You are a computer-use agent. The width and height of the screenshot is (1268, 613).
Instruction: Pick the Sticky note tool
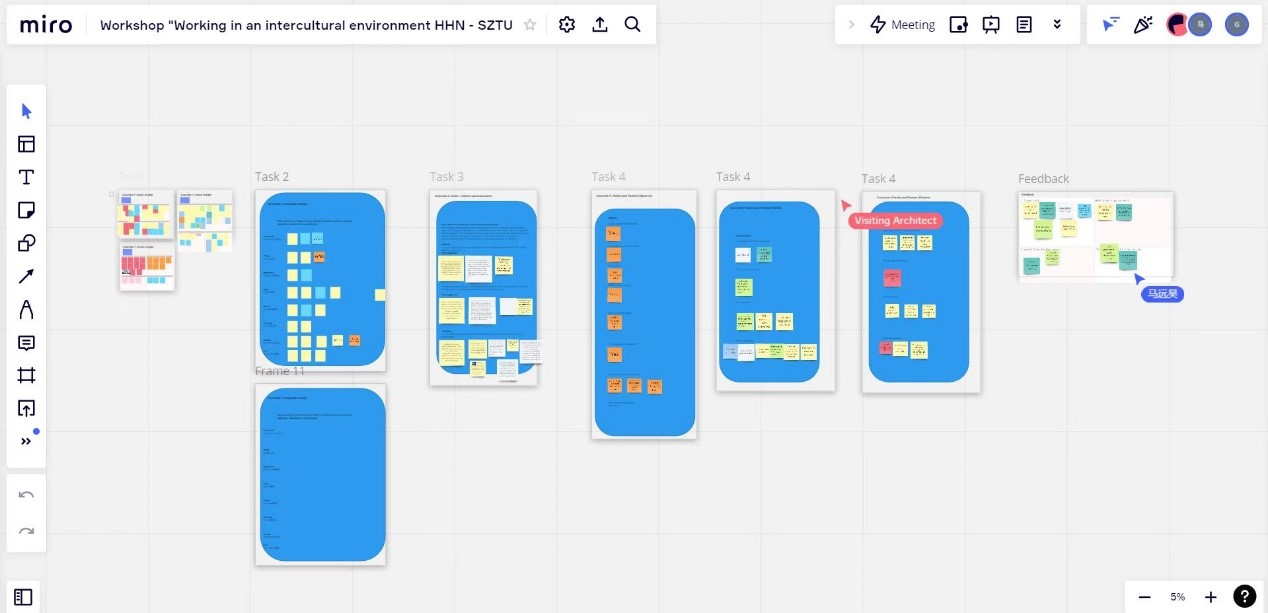click(x=27, y=211)
